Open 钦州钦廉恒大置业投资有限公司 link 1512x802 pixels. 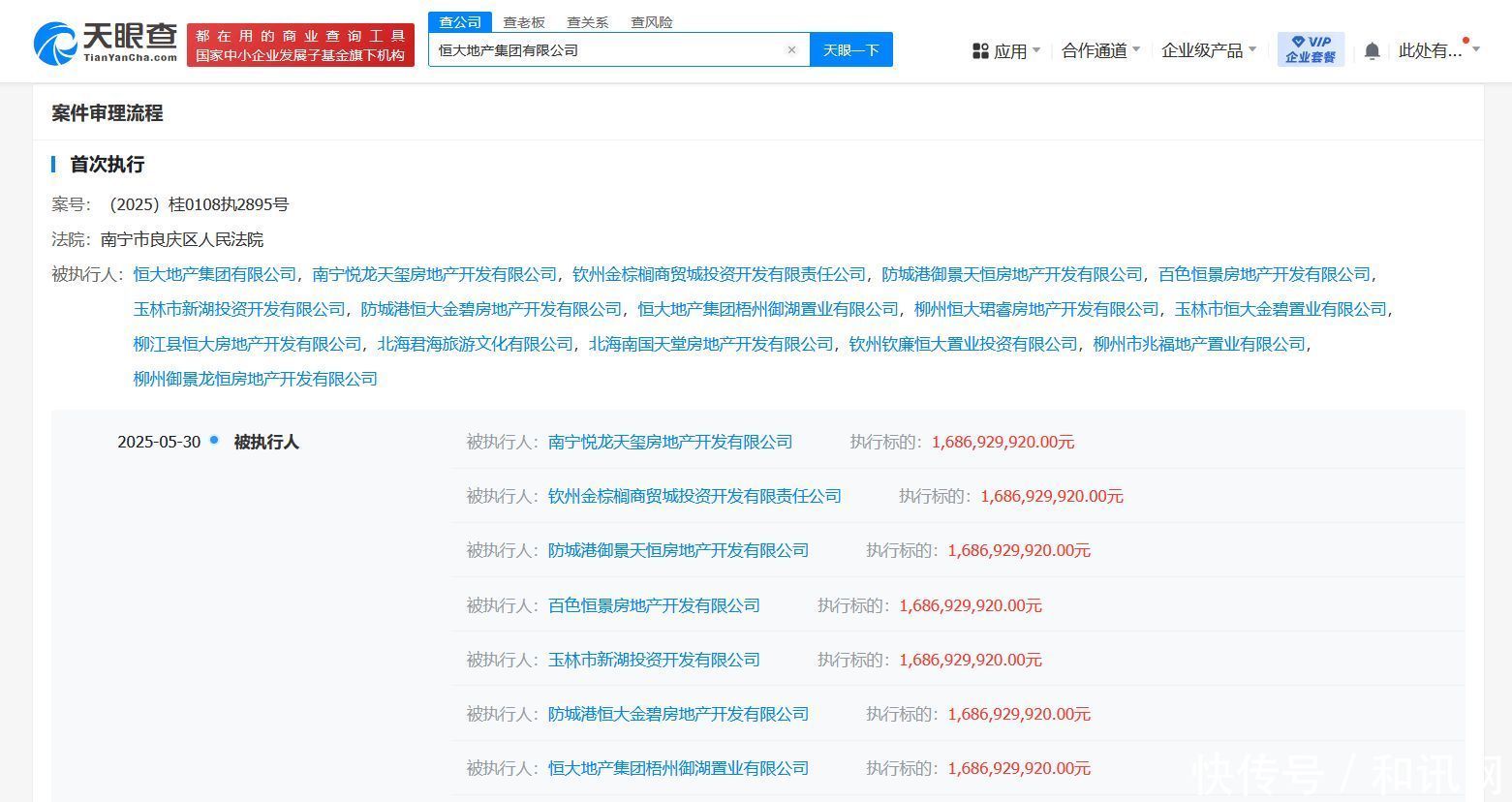coord(963,344)
